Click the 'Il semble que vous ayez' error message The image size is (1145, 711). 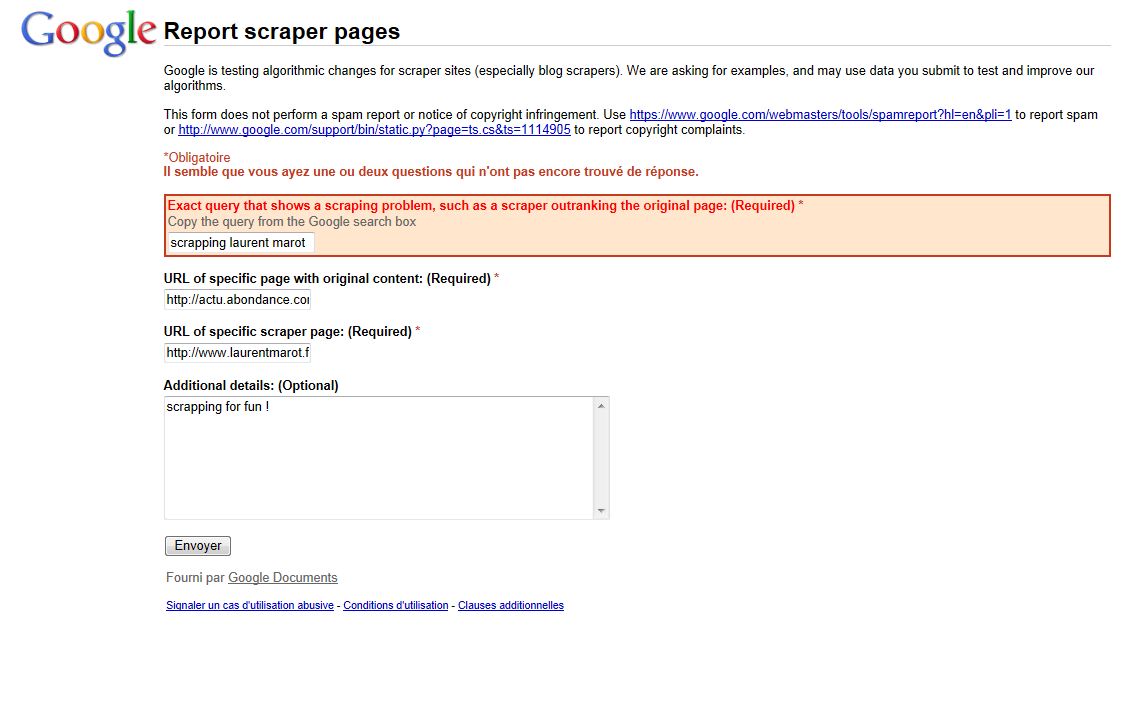(431, 172)
